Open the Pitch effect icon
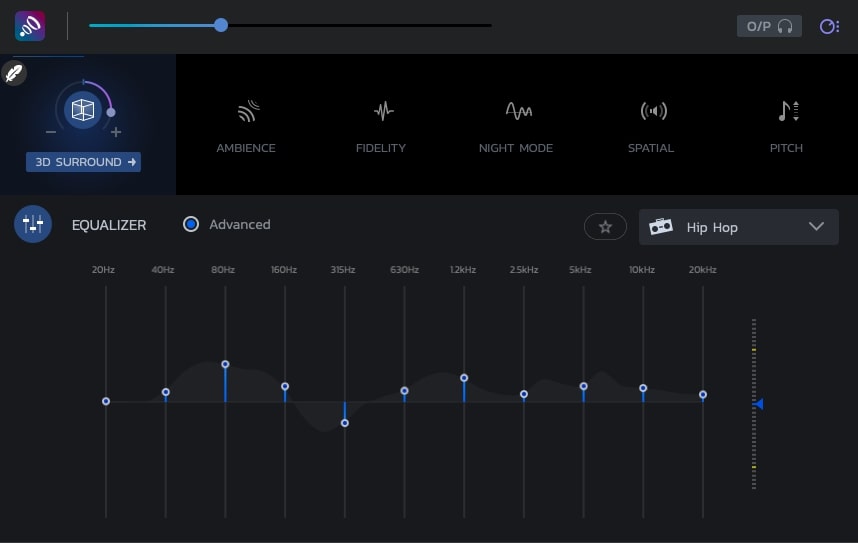 point(787,111)
